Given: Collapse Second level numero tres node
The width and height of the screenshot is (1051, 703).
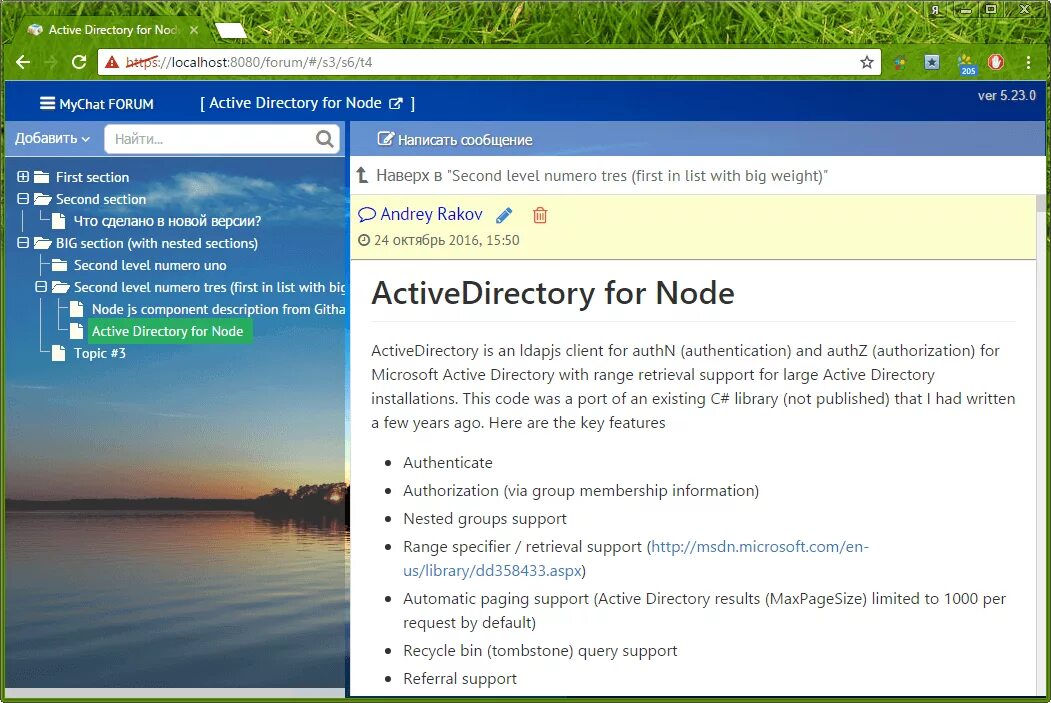Looking at the screenshot, I should [41, 286].
